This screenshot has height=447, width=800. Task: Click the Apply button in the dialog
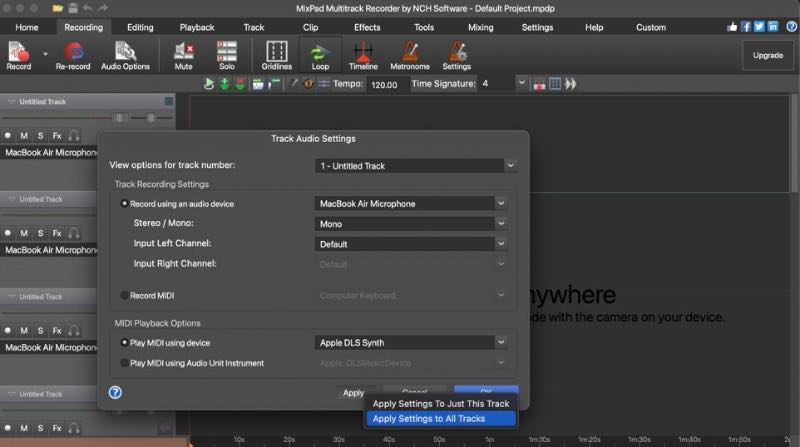click(x=353, y=393)
